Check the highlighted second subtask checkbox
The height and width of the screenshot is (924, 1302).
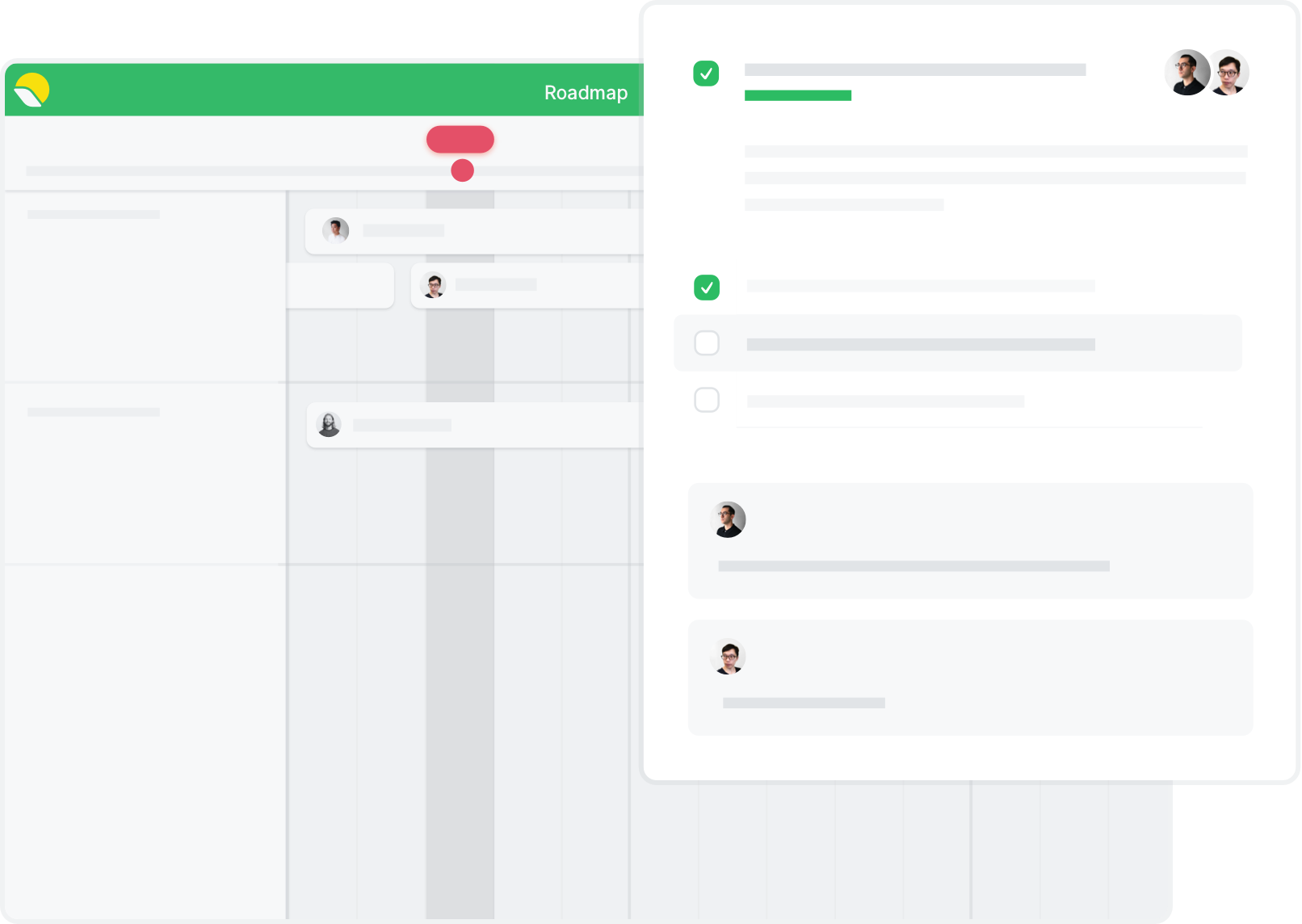pyautogui.click(x=707, y=343)
